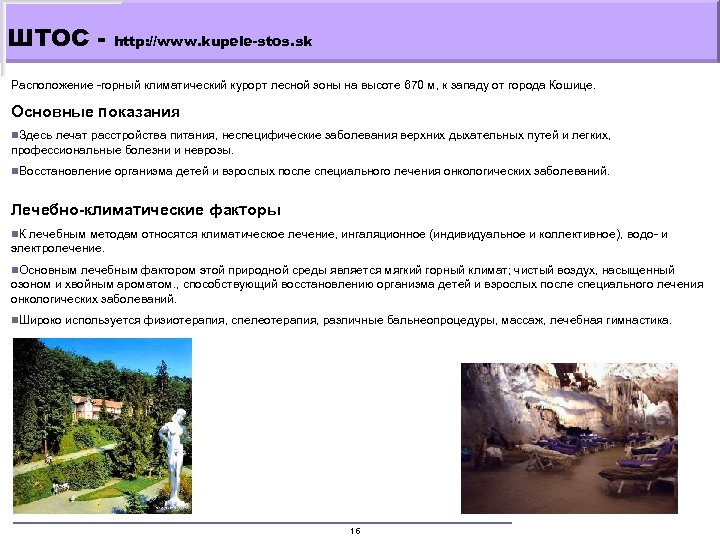The height and width of the screenshot is (540, 720).
Task: Open the http://www.kupele-stos.sk link
Action: point(213,41)
